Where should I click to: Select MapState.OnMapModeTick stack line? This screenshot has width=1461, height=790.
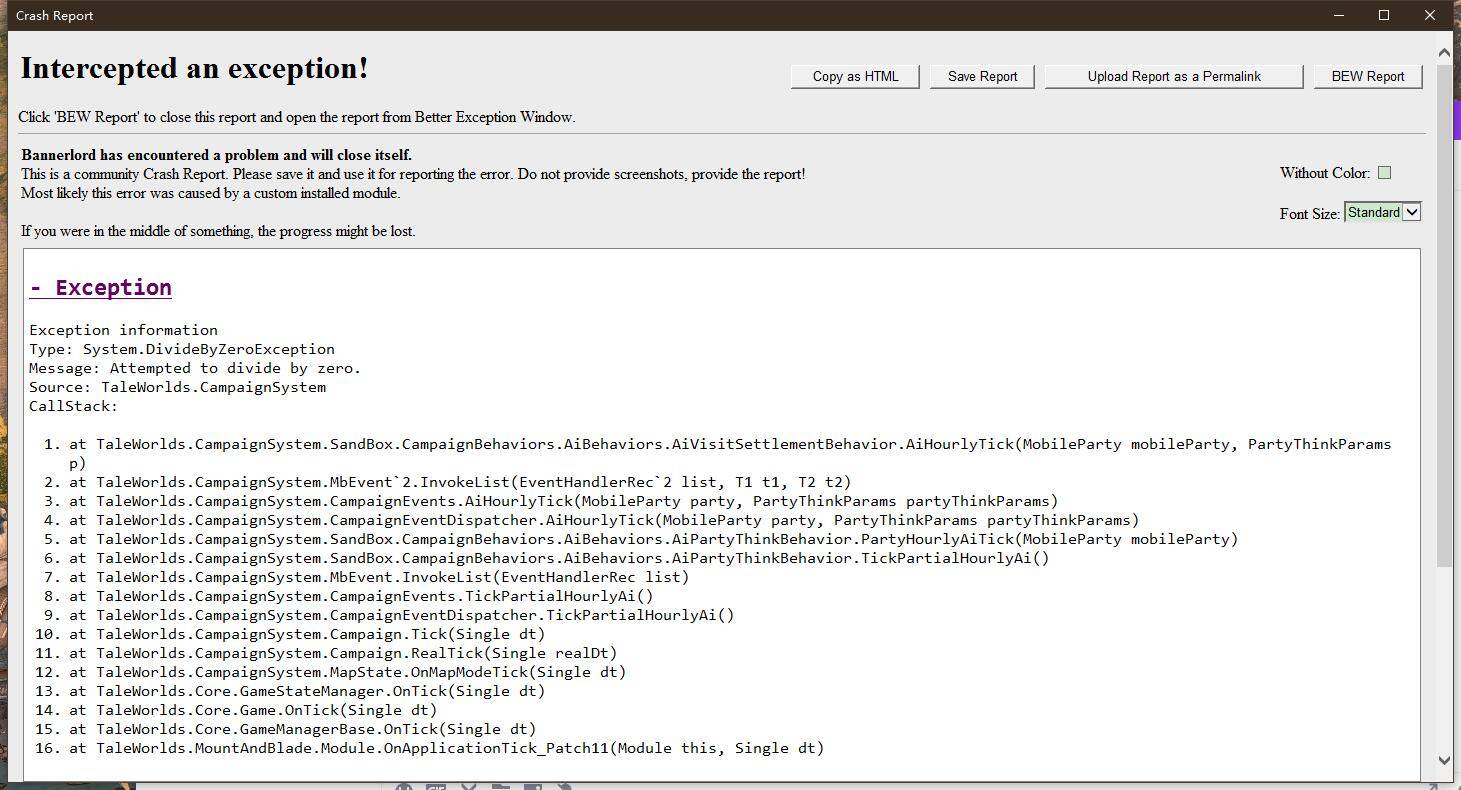pos(347,672)
